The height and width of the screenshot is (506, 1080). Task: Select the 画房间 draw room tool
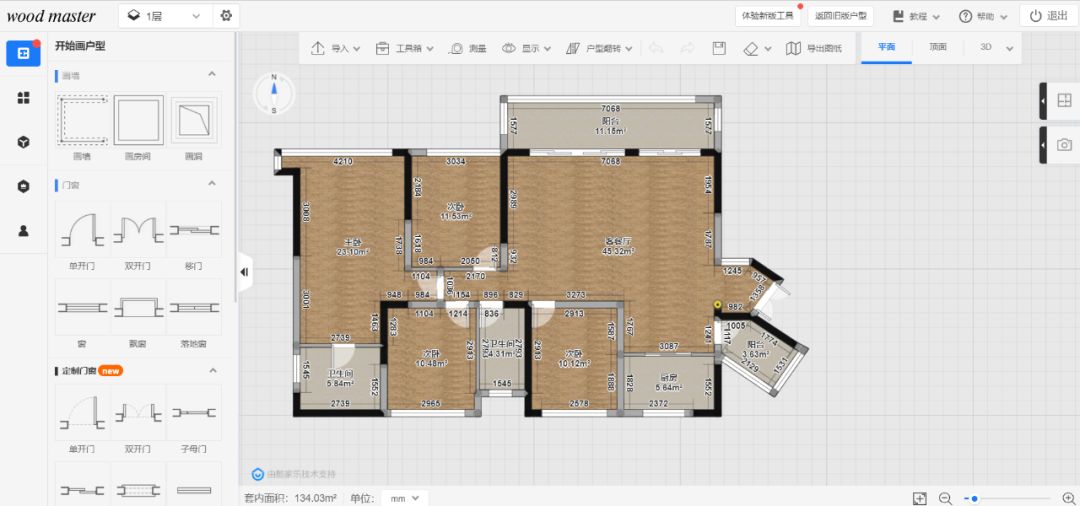tap(138, 120)
